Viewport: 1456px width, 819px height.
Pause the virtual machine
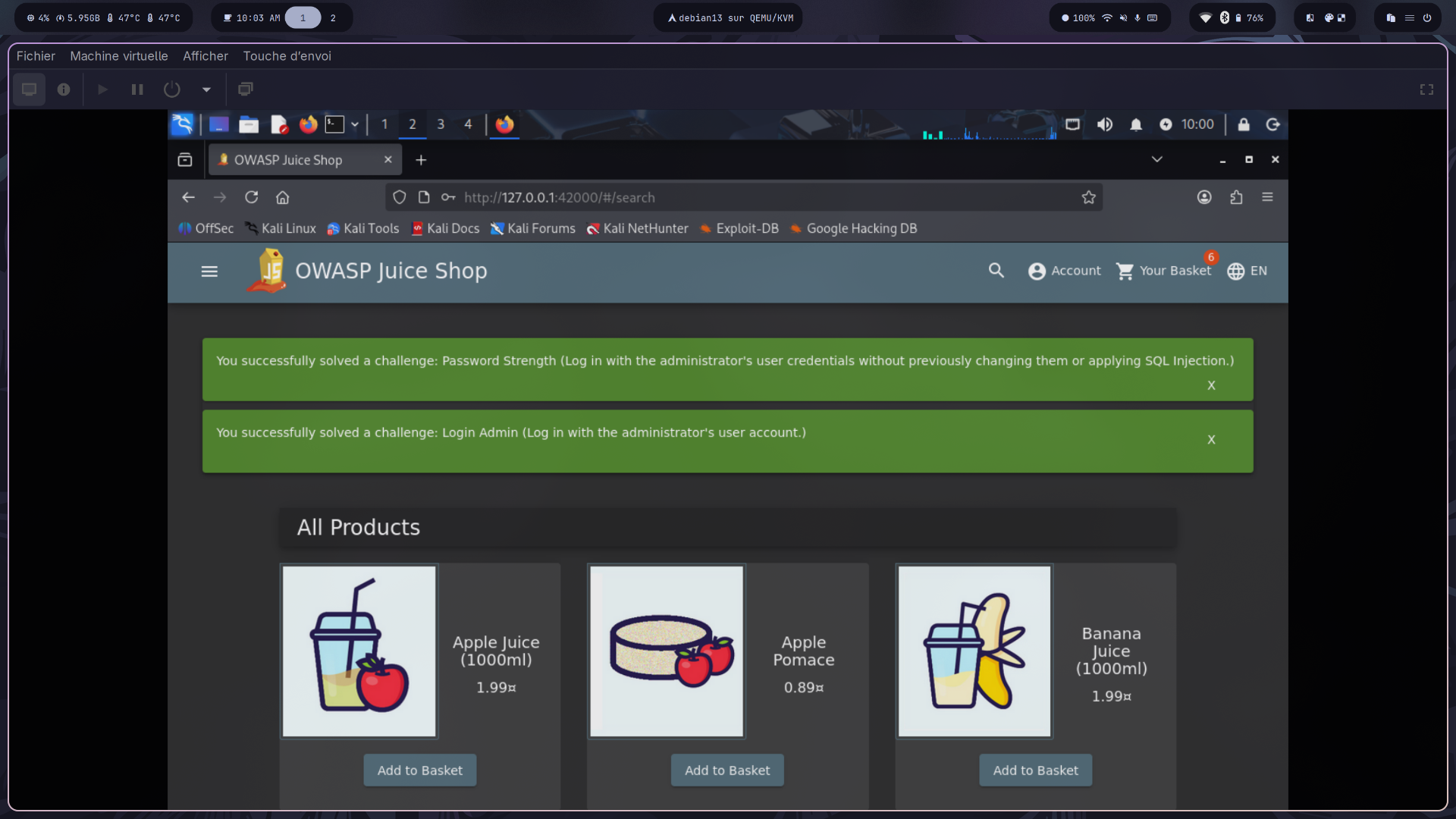coord(137,89)
